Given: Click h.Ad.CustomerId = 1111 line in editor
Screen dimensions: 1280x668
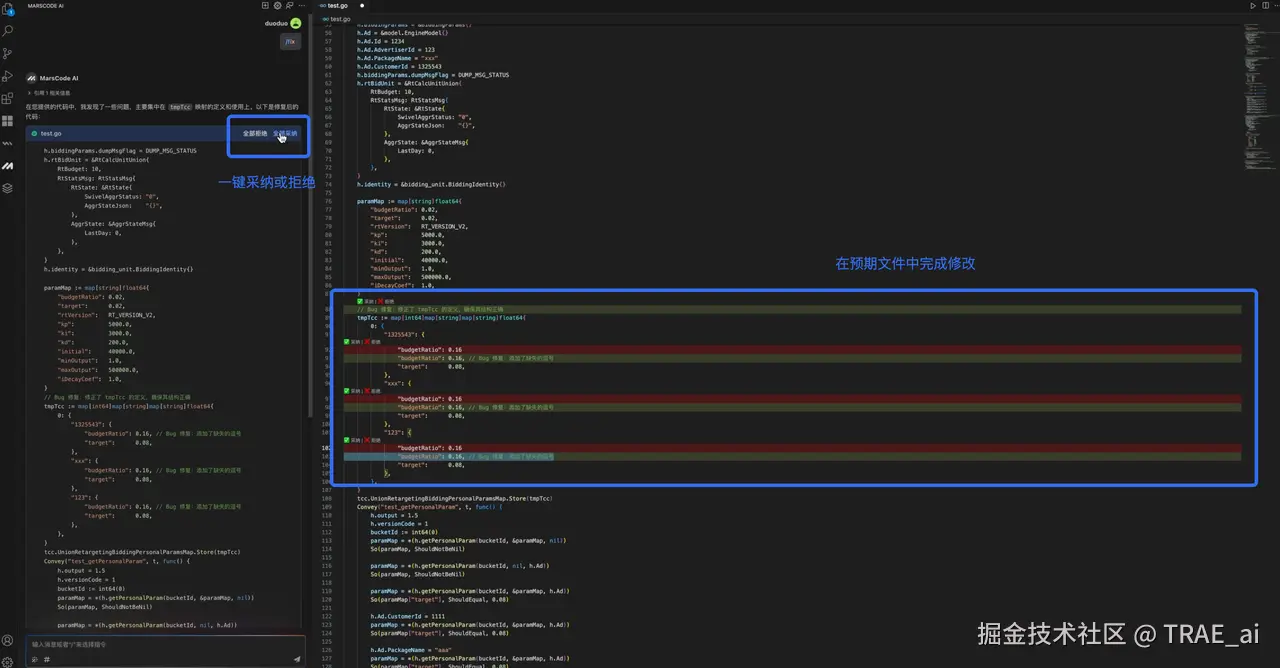Looking at the screenshot, I should click(408, 617).
